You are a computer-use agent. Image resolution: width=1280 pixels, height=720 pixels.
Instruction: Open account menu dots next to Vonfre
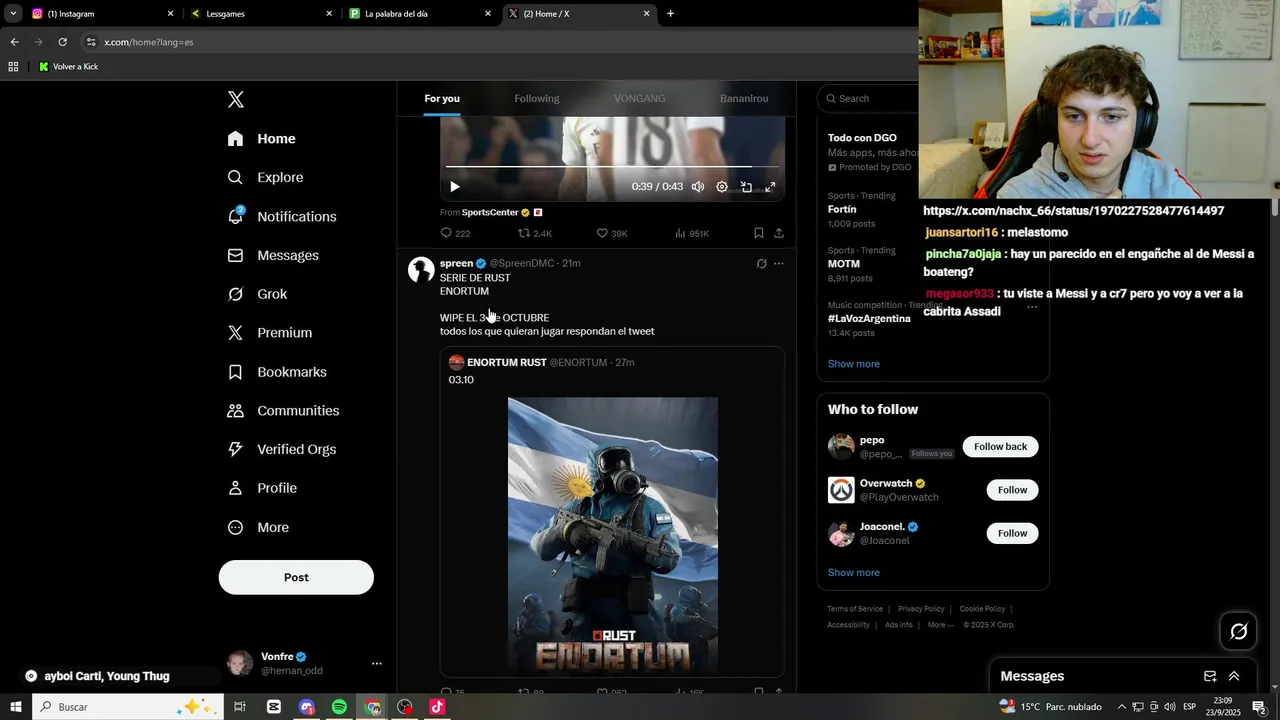[376, 663]
